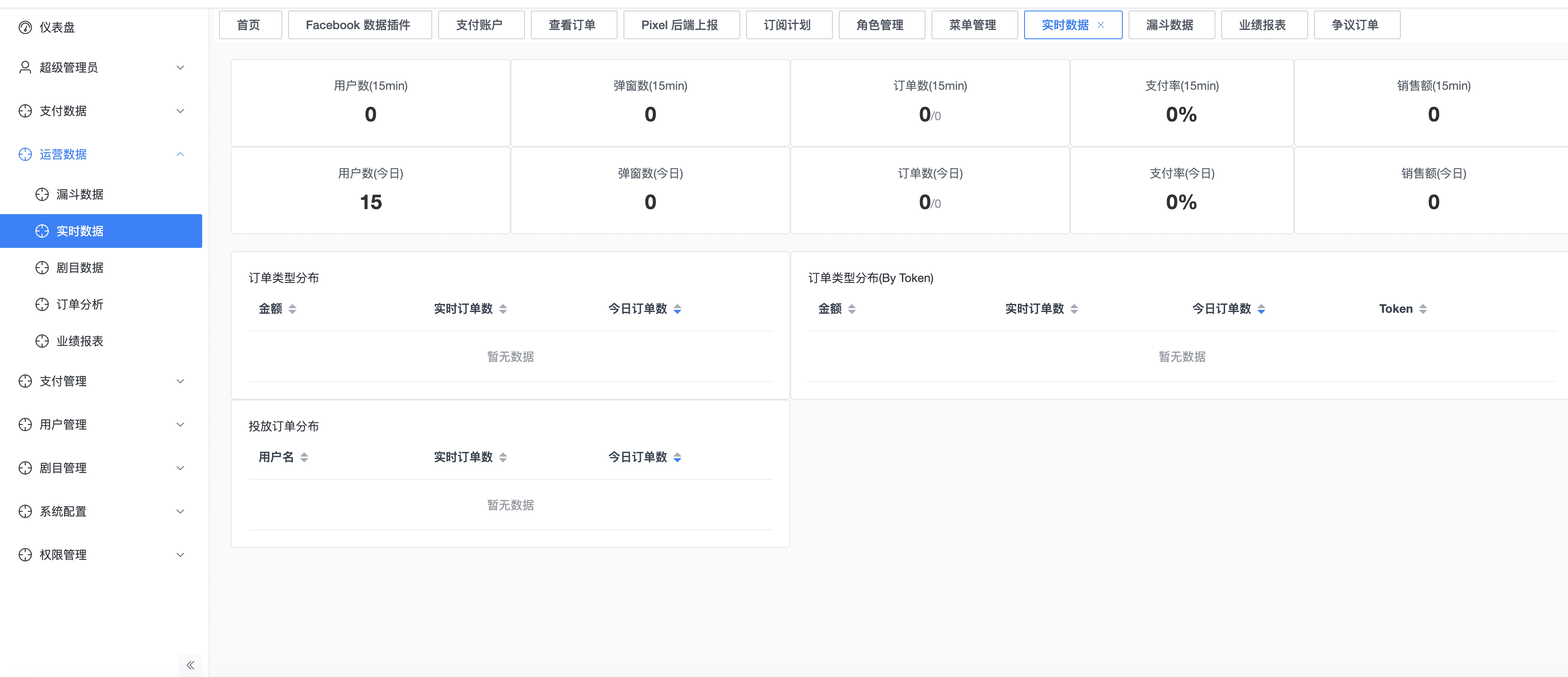Sort by Token in the By Token table
The image size is (1568, 677).
pyautogui.click(x=1423, y=309)
